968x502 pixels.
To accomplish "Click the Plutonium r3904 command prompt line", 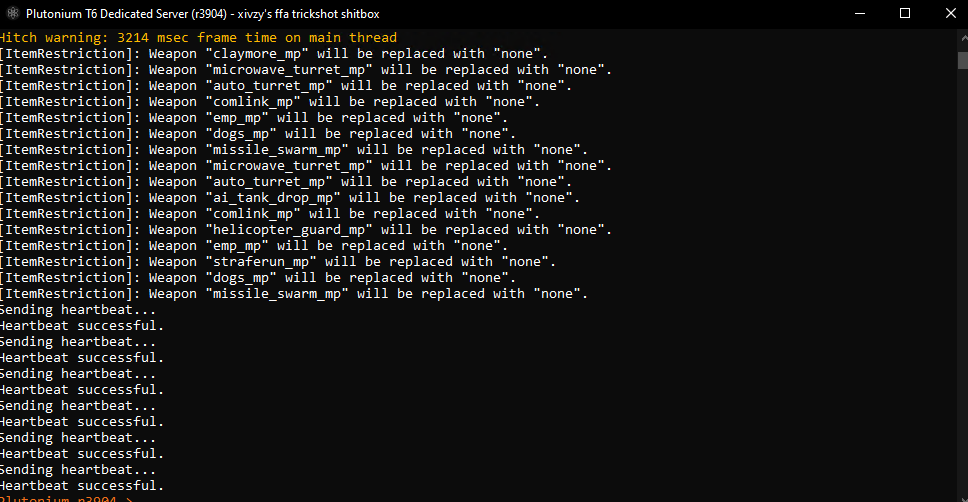I will coord(66,498).
